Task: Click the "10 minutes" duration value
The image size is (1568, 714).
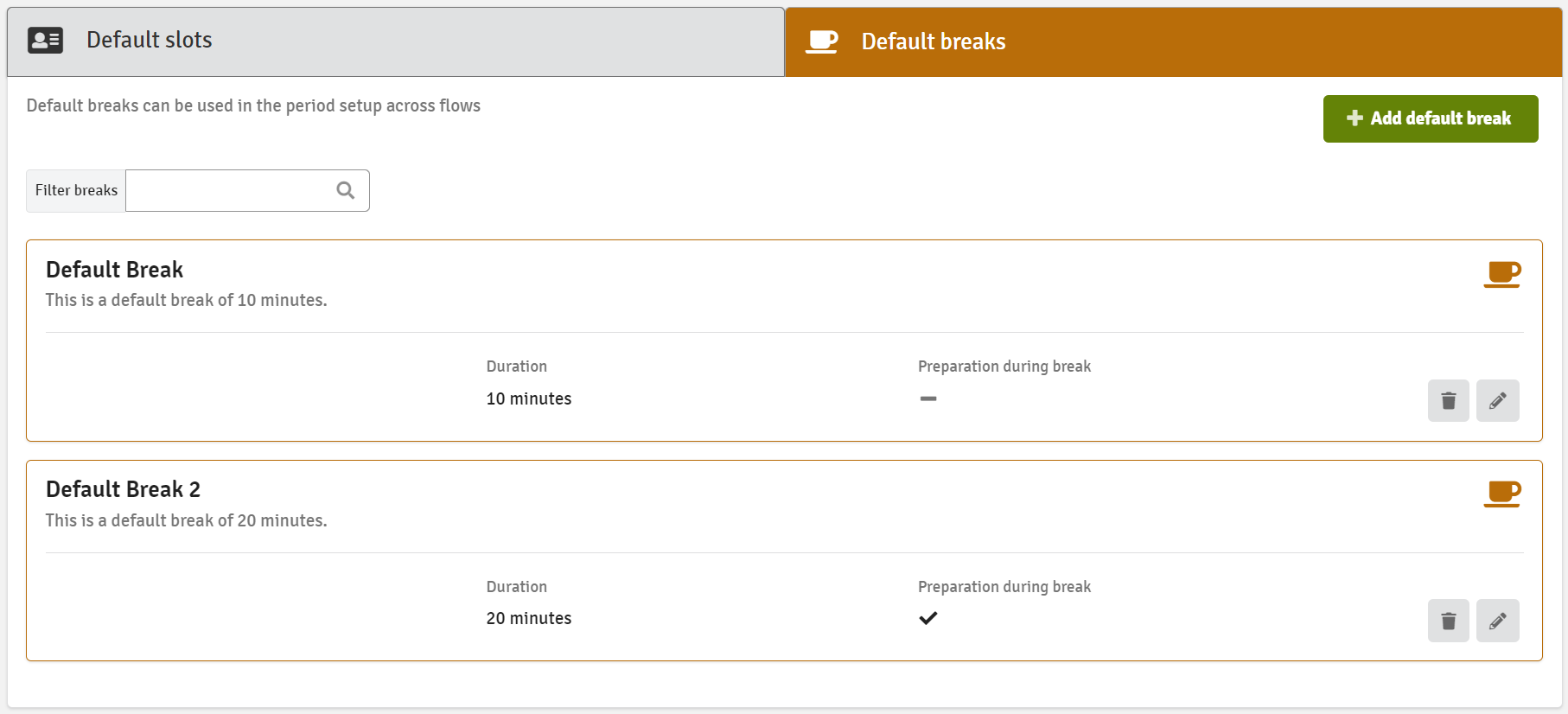Action: click(529, 398)
